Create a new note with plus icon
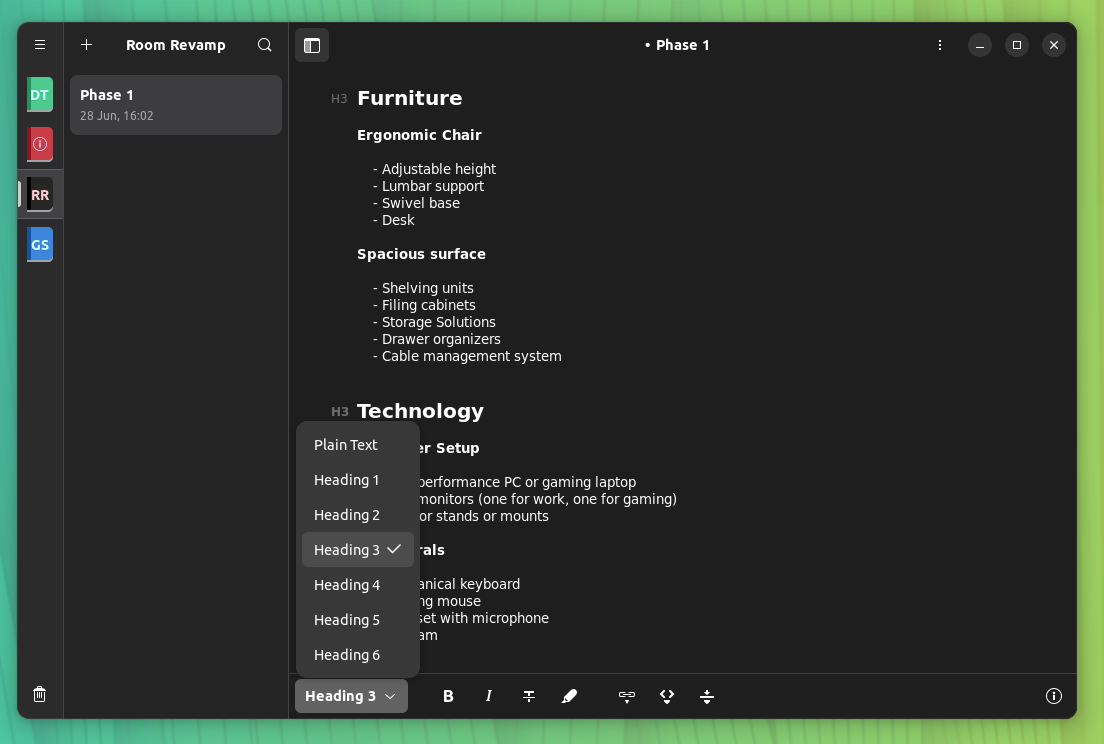 (87, 45)
